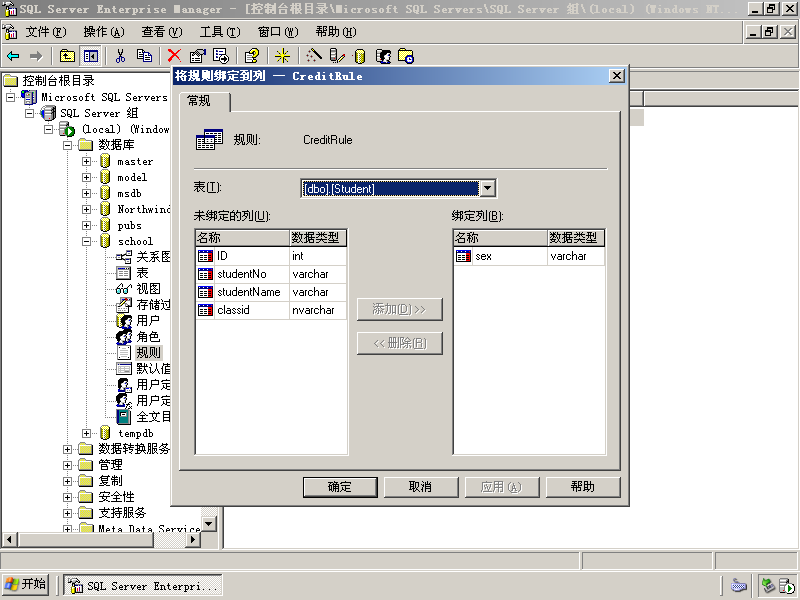800x600 pixels.
Task: Open the 窗口(W) menu
Action: pos(278,32)
